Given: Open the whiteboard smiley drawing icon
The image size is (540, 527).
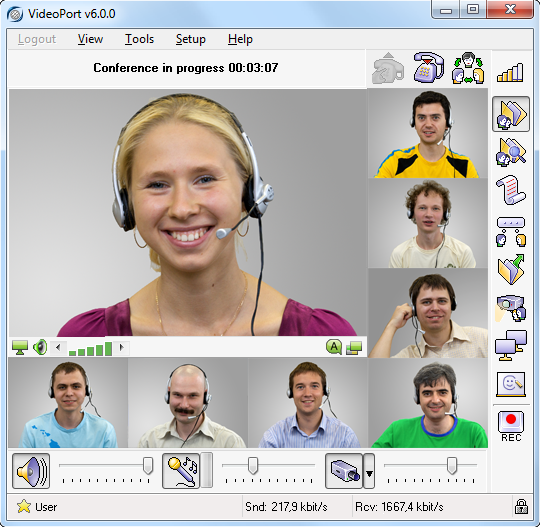Looking at the screenshot, I should click(x=511, y=384).
